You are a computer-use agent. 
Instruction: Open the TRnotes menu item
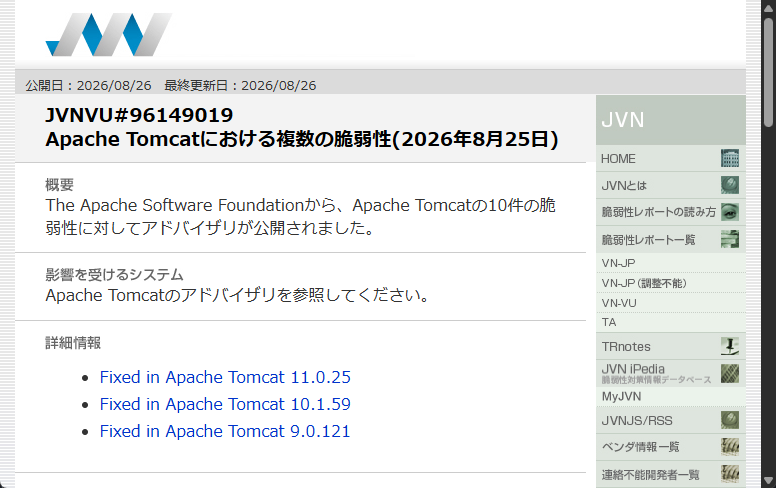(671, 346)
